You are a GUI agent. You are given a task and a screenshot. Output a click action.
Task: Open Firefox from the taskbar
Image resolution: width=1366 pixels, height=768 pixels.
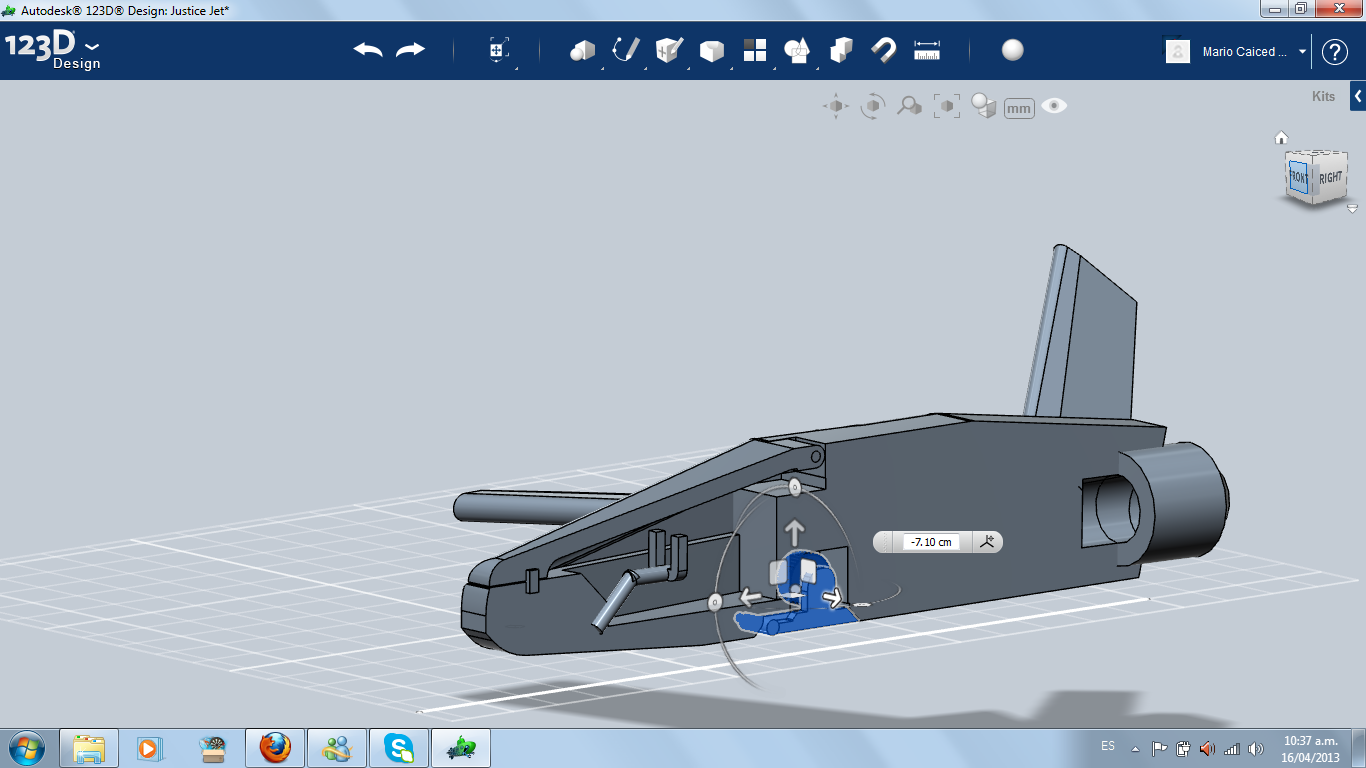(274, 748)
